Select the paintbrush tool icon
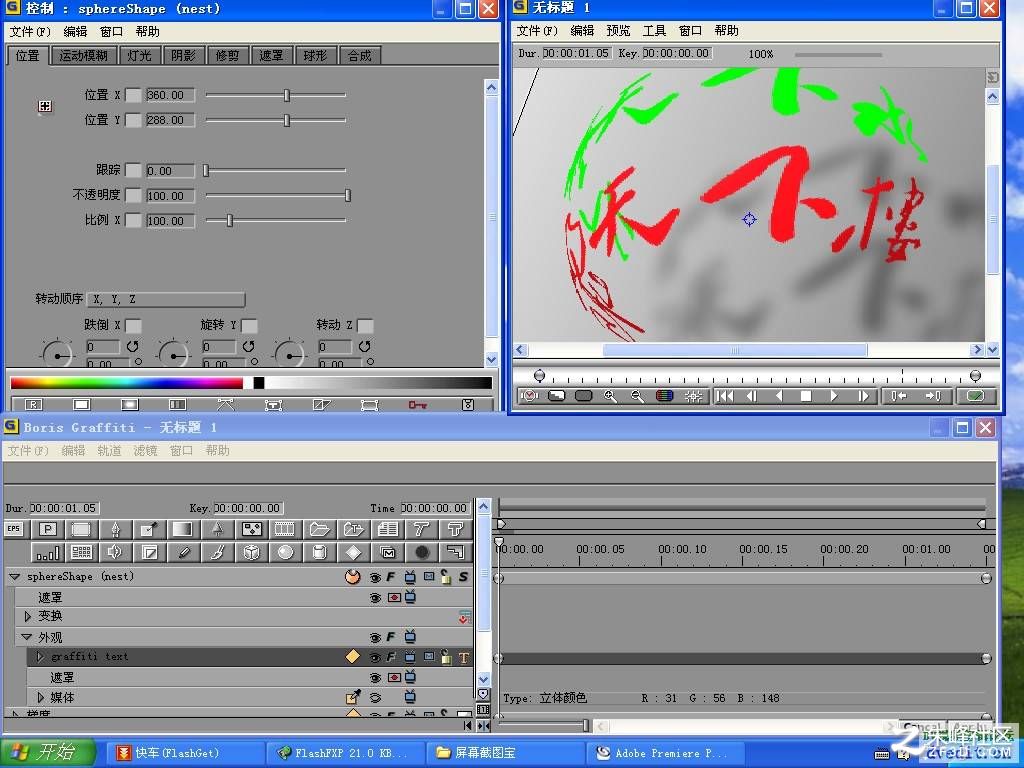This screenshot has width=1024, height=768. coord(217,552)
